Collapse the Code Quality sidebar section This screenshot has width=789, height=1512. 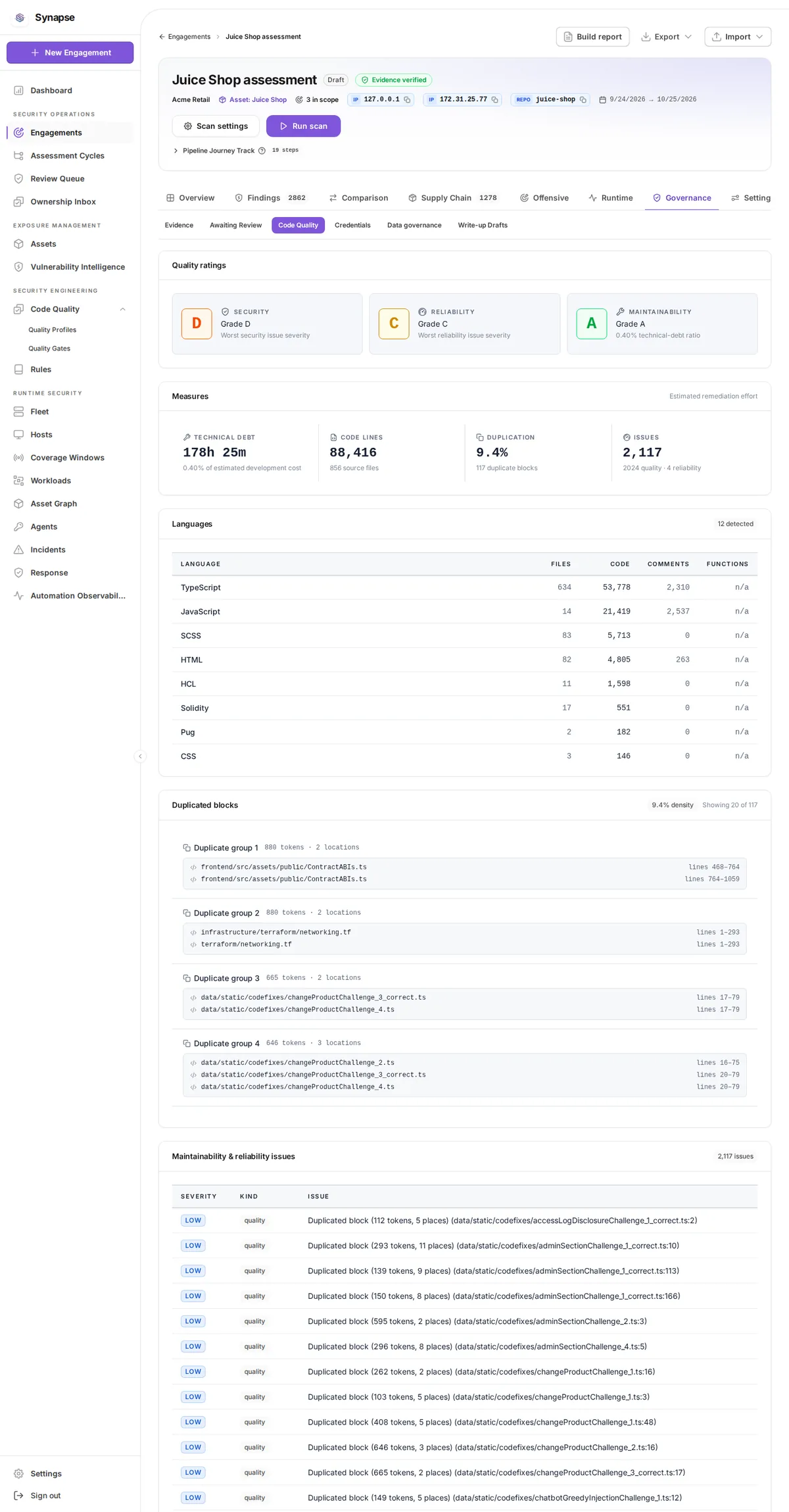(x=122, y=309)
